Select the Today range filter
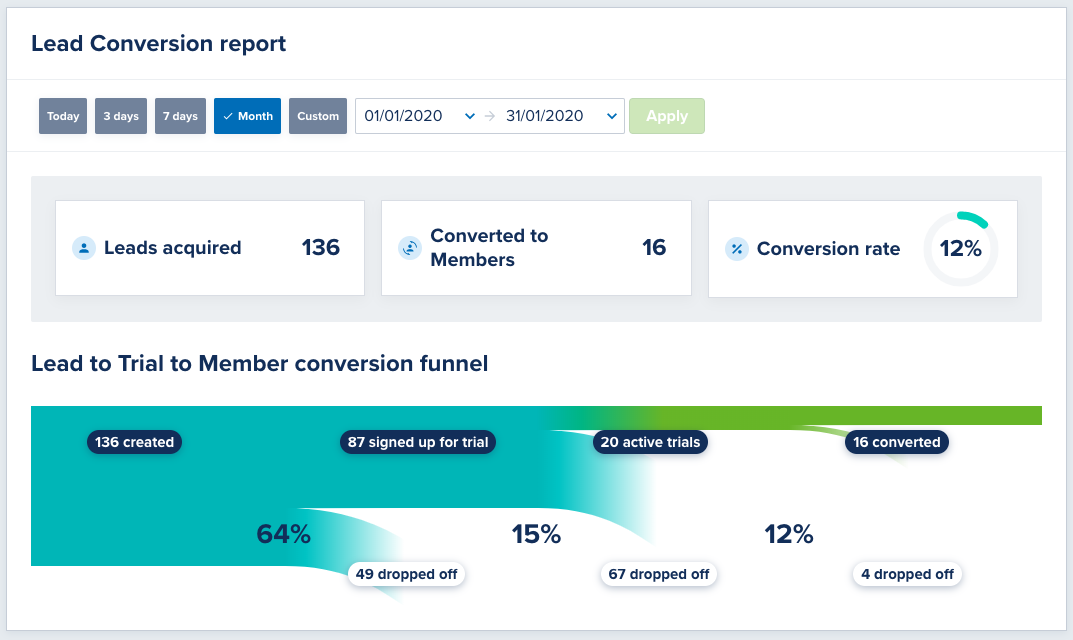The width and height of the screenshot is (1073, 640). (x=63, y=116)
